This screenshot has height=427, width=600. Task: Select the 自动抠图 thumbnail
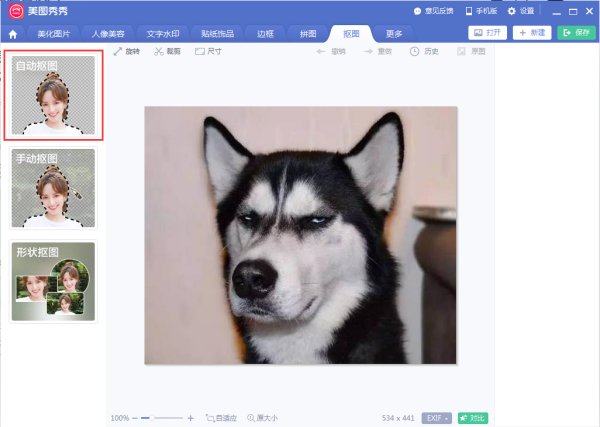point(54,95)
